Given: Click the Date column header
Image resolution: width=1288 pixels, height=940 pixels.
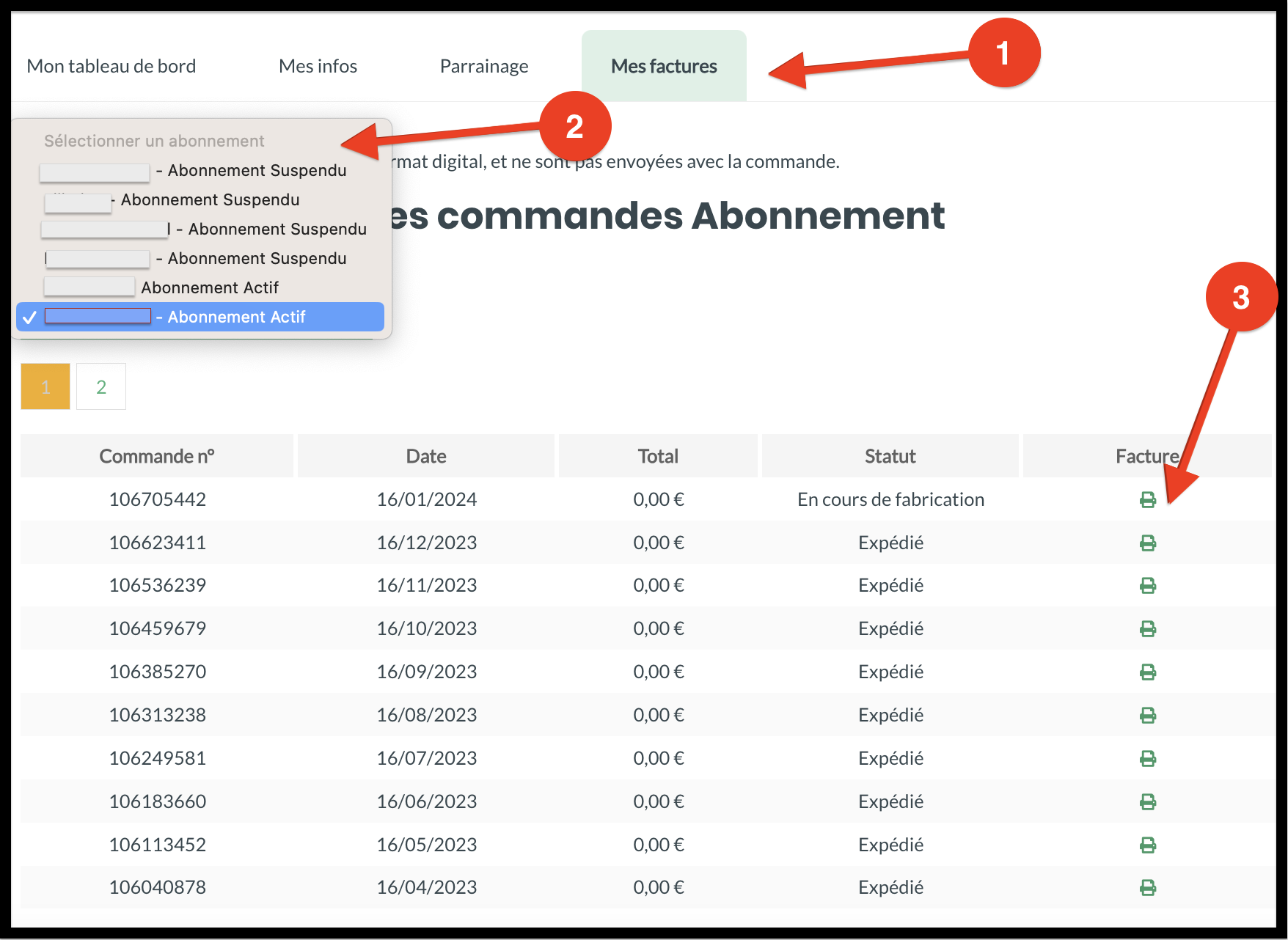Looking at the screenshot, I should point(426,456).
